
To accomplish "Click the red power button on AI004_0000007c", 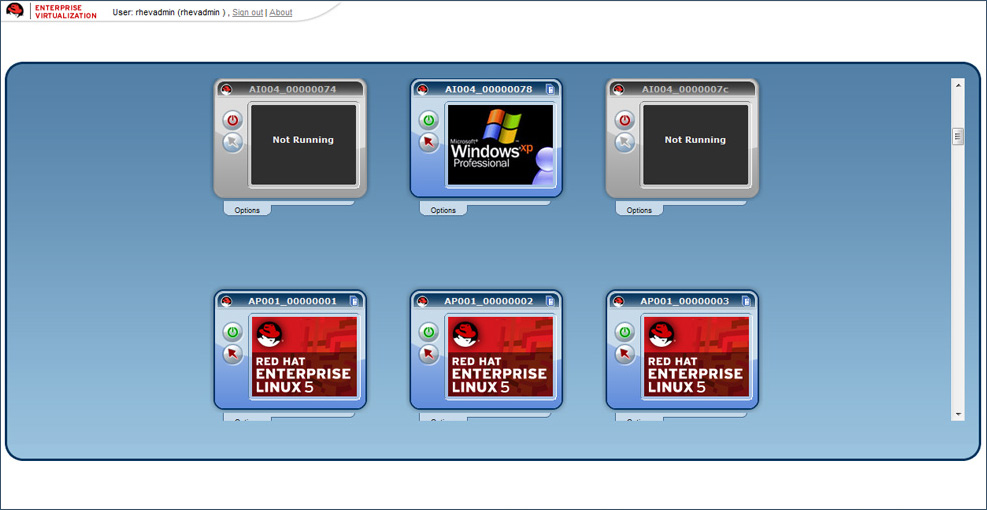I will point(624,120).
